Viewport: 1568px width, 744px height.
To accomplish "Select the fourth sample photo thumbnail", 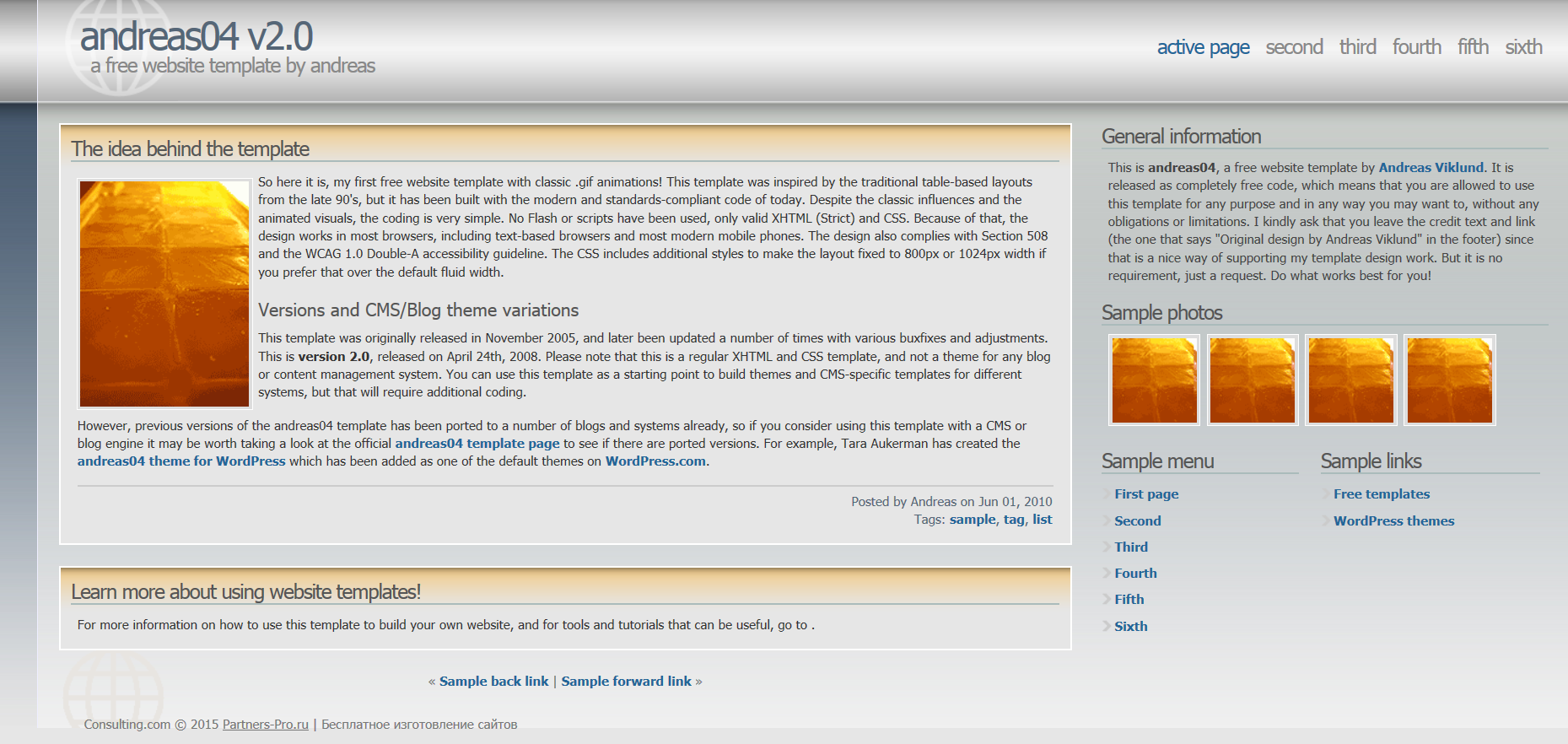I will (x=1449, y=380).
